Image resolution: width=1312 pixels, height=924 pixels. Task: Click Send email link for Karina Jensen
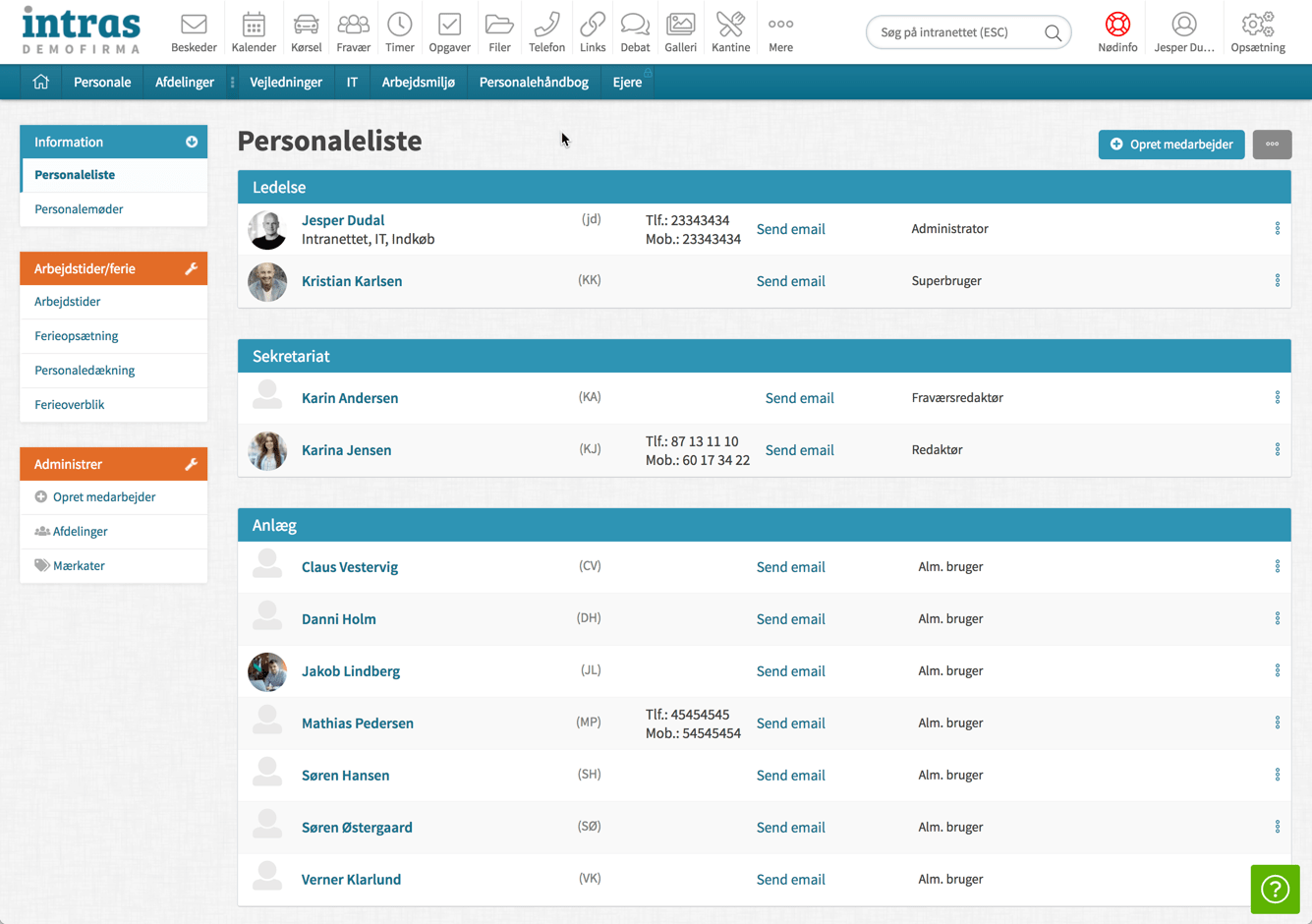[799, 450]
